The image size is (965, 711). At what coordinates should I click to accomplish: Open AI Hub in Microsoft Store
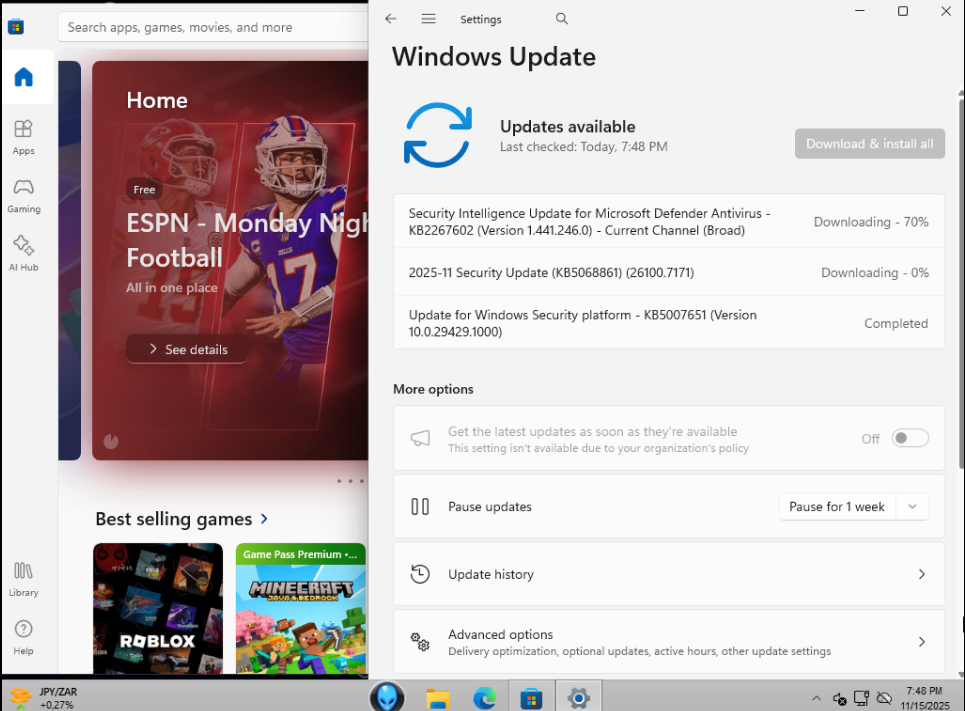23,253
